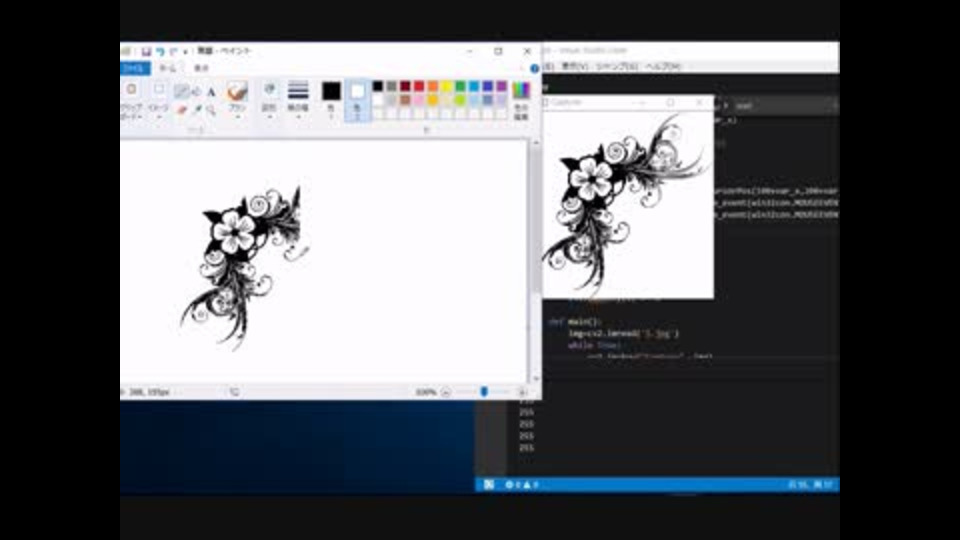Viewport: 960px width, 540px height.
Task: Maximize the Capture window
Action: point(670,103)
